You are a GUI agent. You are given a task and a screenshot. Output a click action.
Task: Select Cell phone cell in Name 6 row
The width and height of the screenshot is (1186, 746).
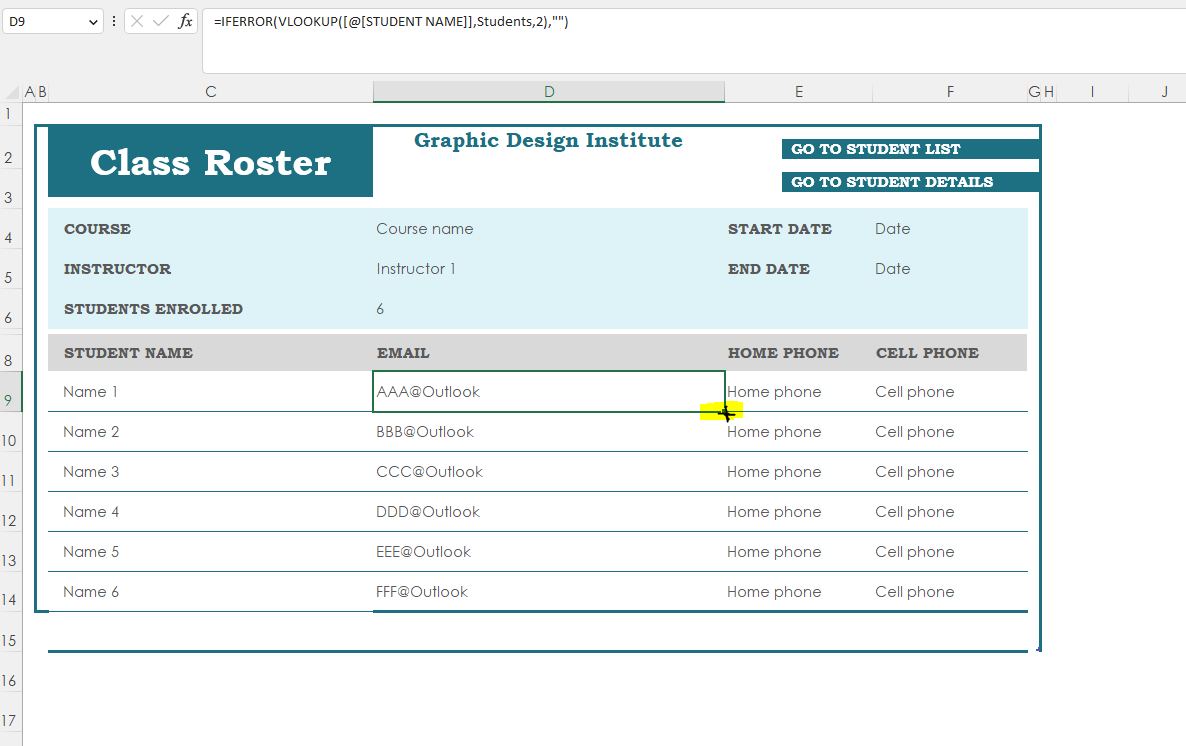950,592
